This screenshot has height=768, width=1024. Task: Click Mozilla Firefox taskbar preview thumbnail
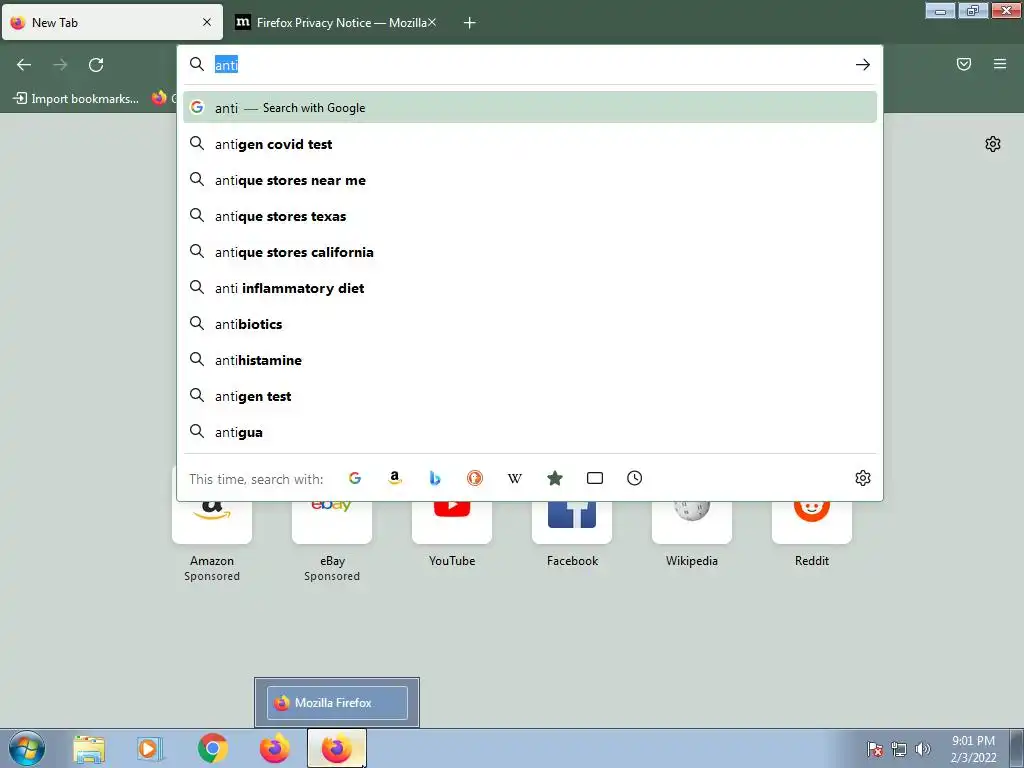(337, 703)
